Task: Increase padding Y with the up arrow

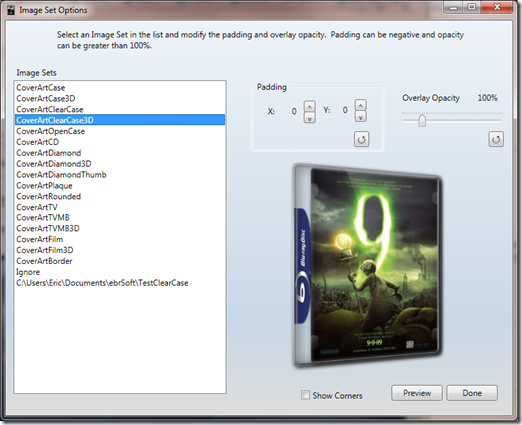Action: pos(361,105)
